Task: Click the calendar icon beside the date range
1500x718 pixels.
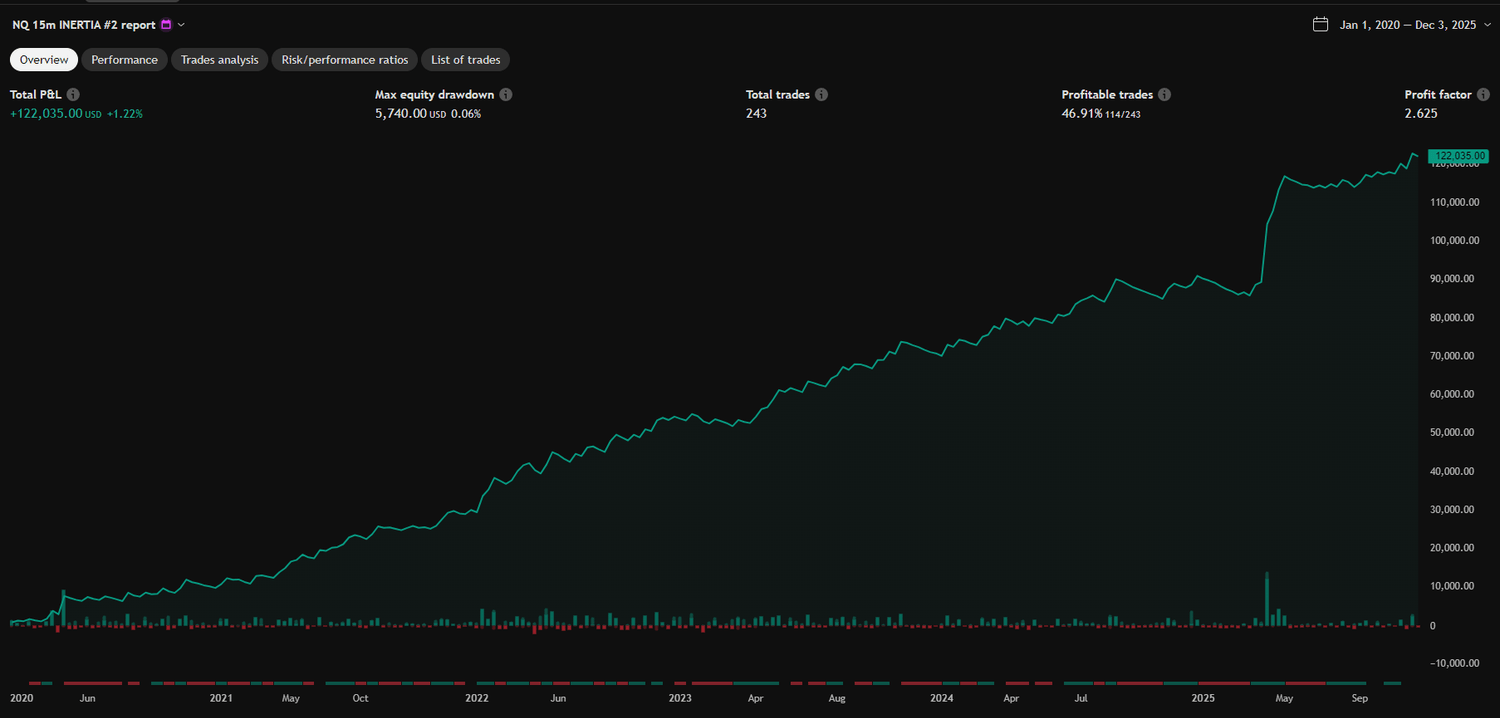Action: coord(1320,25)
